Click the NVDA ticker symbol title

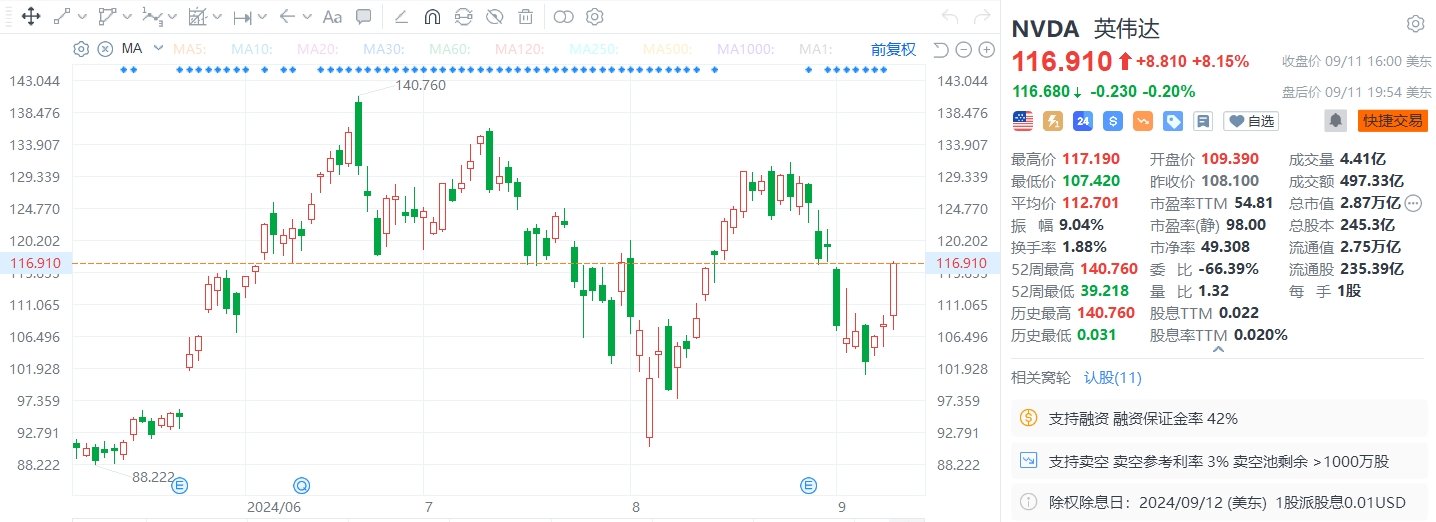click(x=1046, y=28)
